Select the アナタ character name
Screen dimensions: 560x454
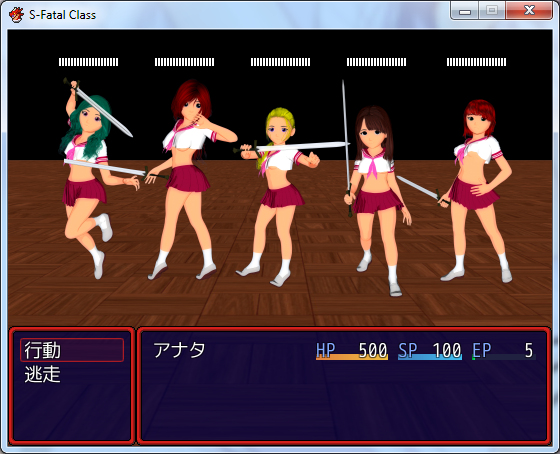click(x=179, y=350)
